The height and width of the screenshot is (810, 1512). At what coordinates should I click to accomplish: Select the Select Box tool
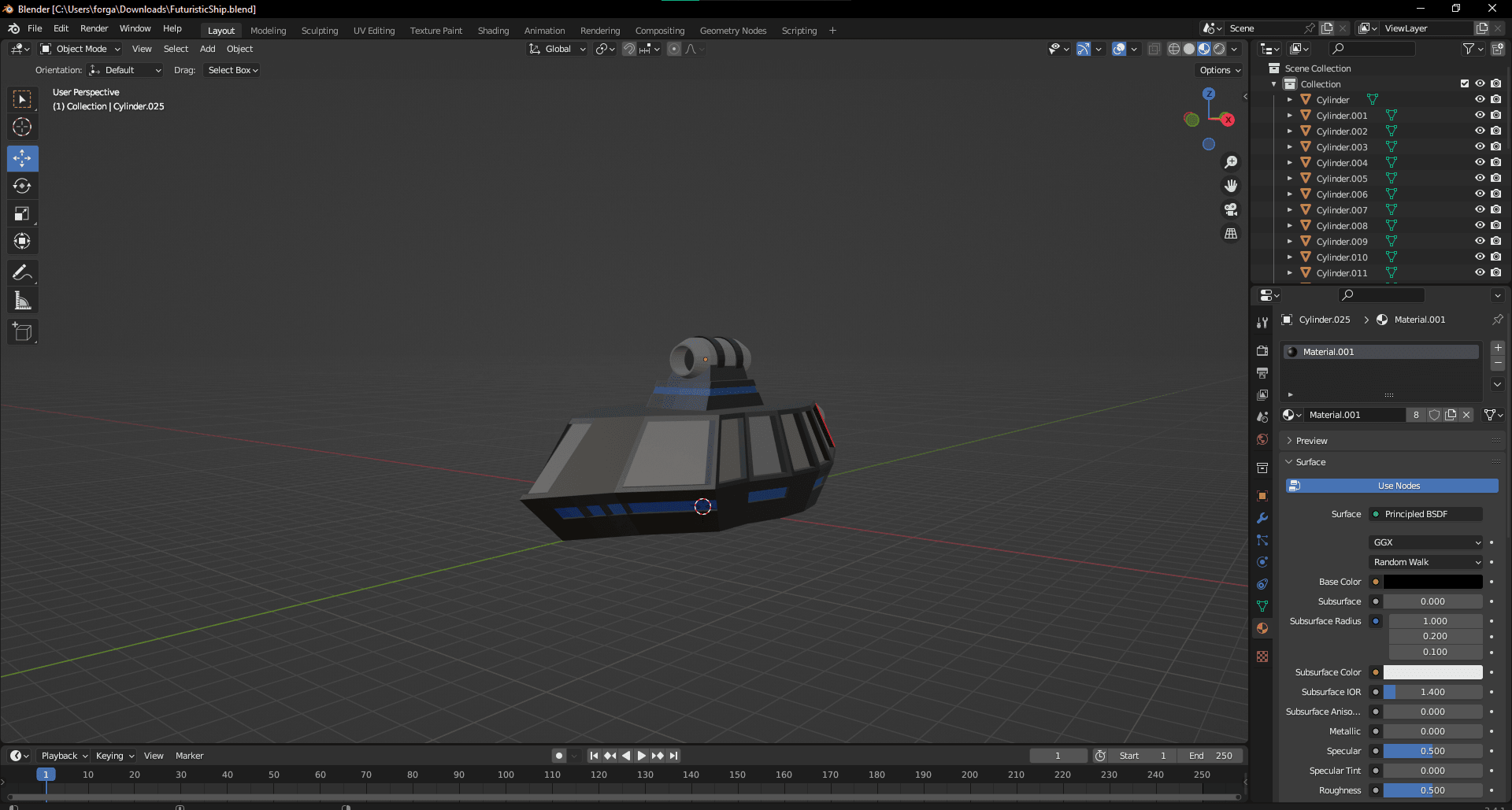click(22, 99)
